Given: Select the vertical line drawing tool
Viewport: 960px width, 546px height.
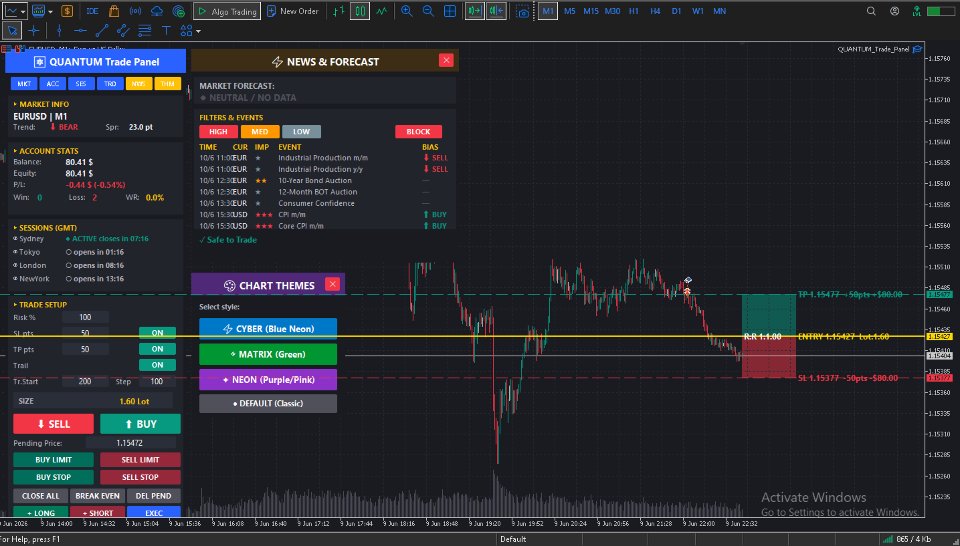Looking at the screenshot, I should tap(59, 30).
